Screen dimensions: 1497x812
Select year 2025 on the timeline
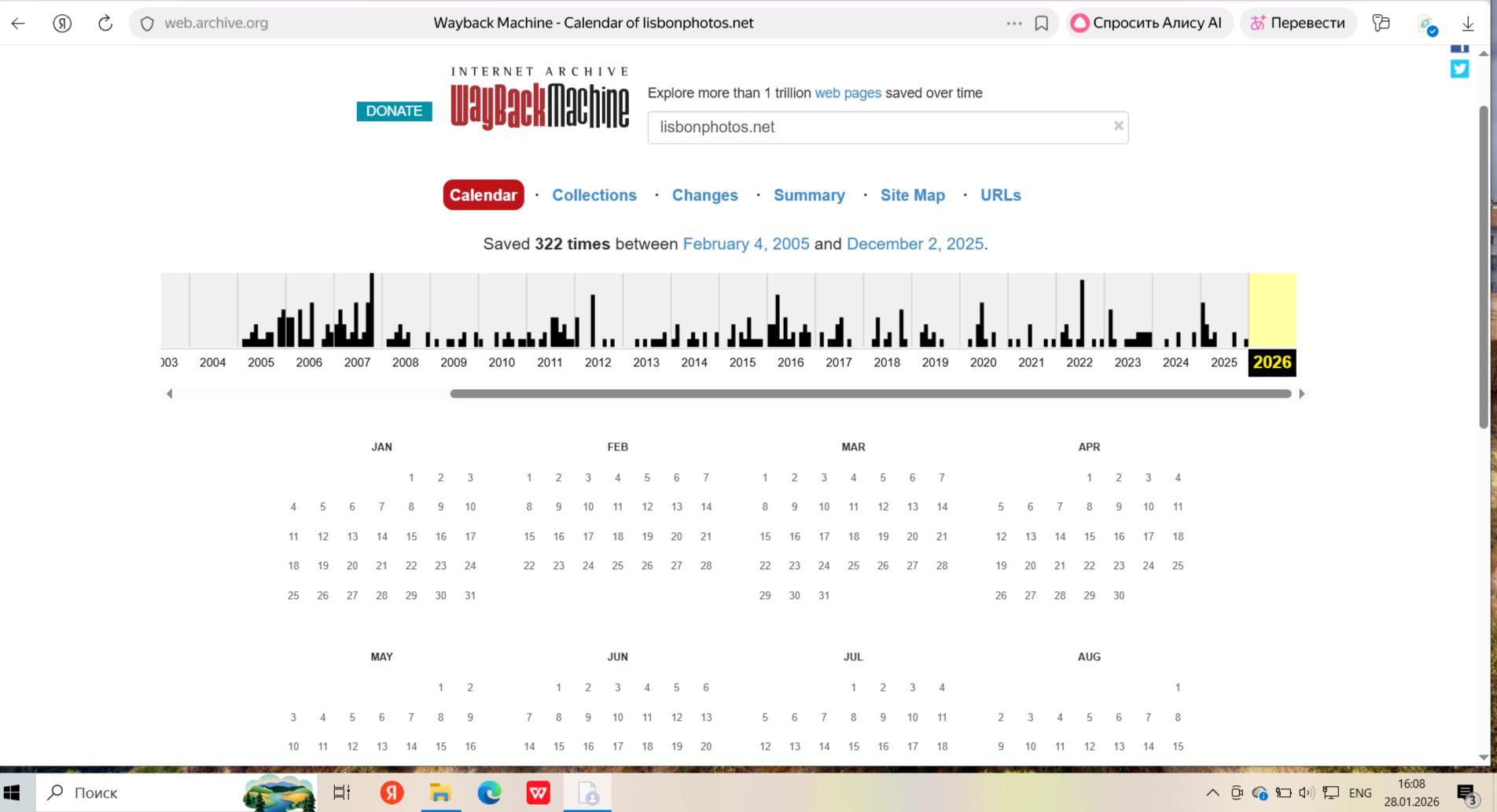1224,362
